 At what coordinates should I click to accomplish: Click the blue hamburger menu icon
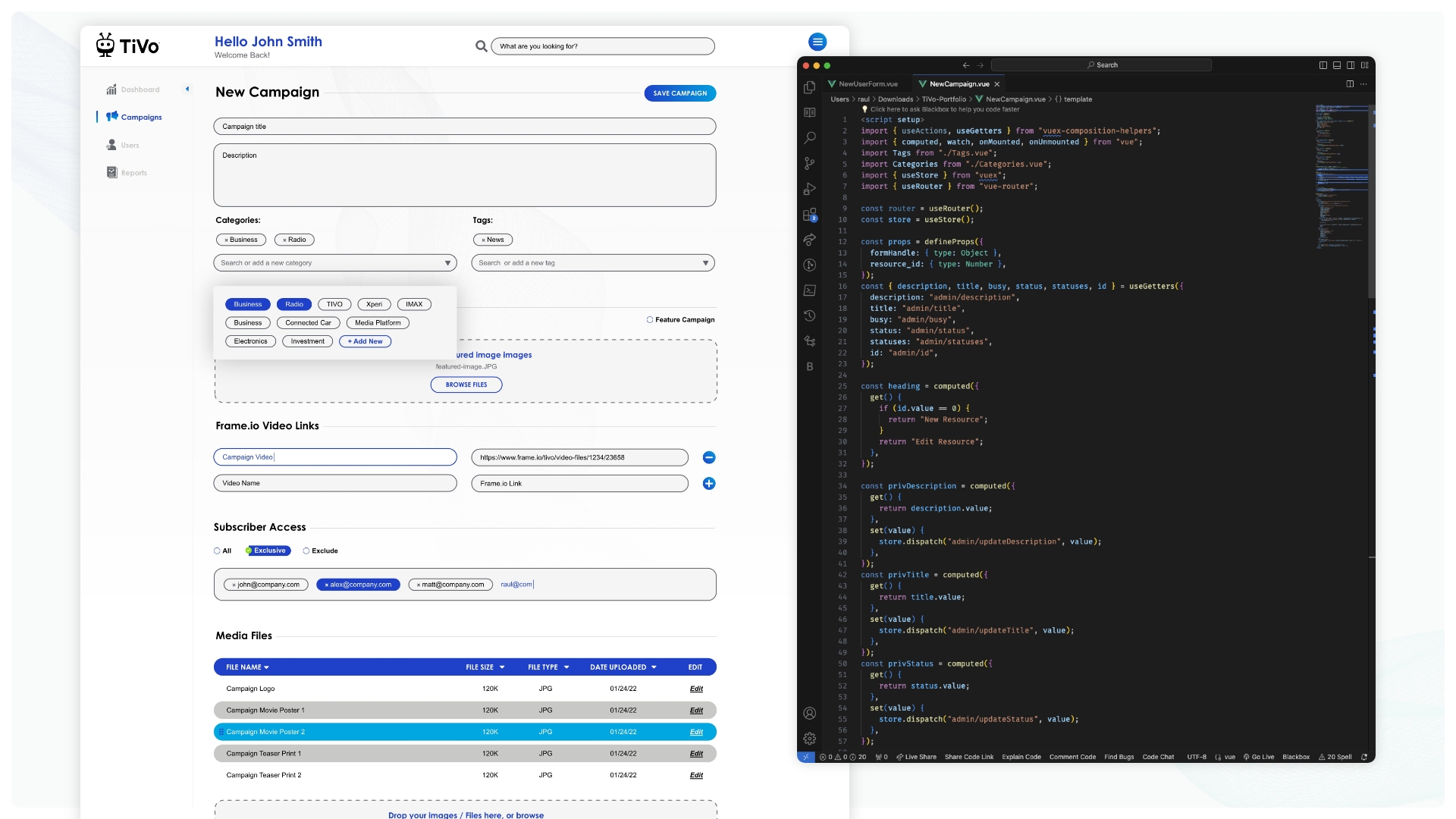tap(817, 42)
